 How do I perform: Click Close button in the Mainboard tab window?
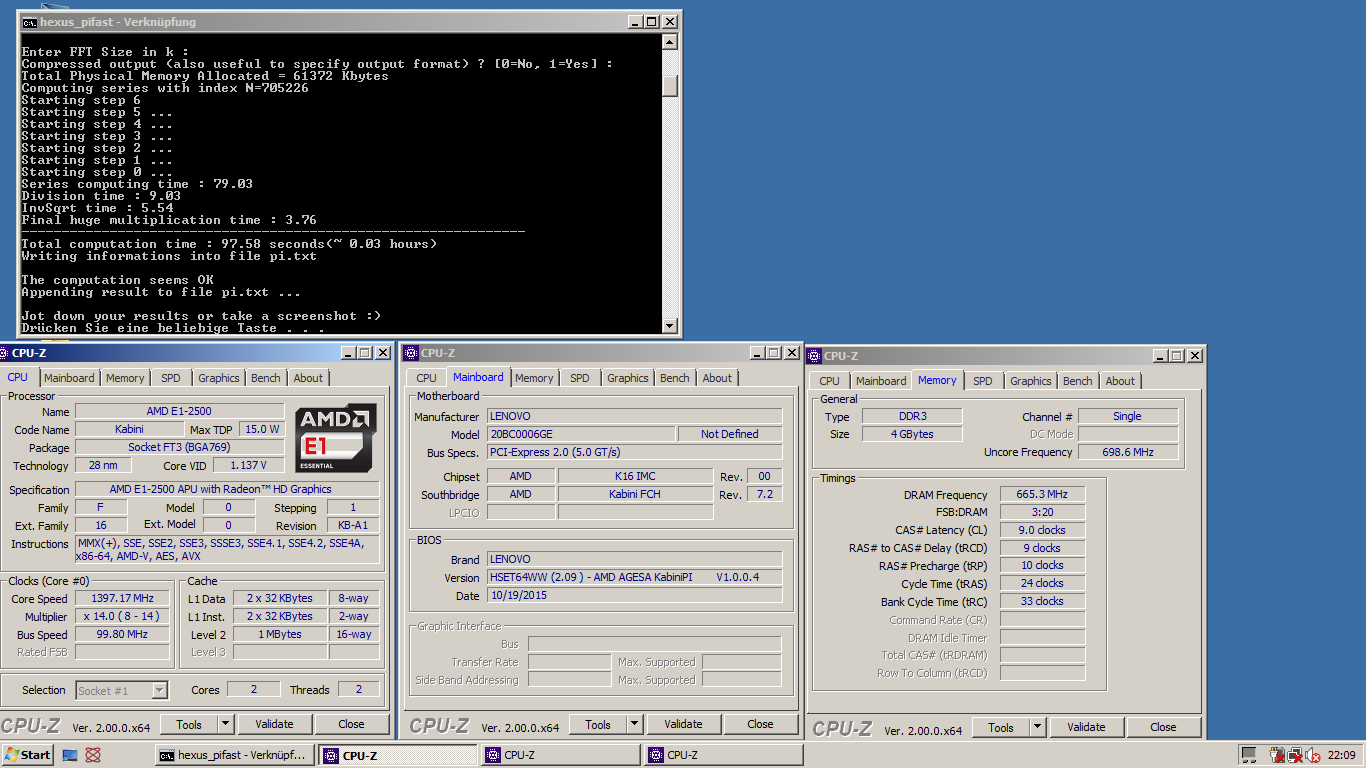click(760, 724)
